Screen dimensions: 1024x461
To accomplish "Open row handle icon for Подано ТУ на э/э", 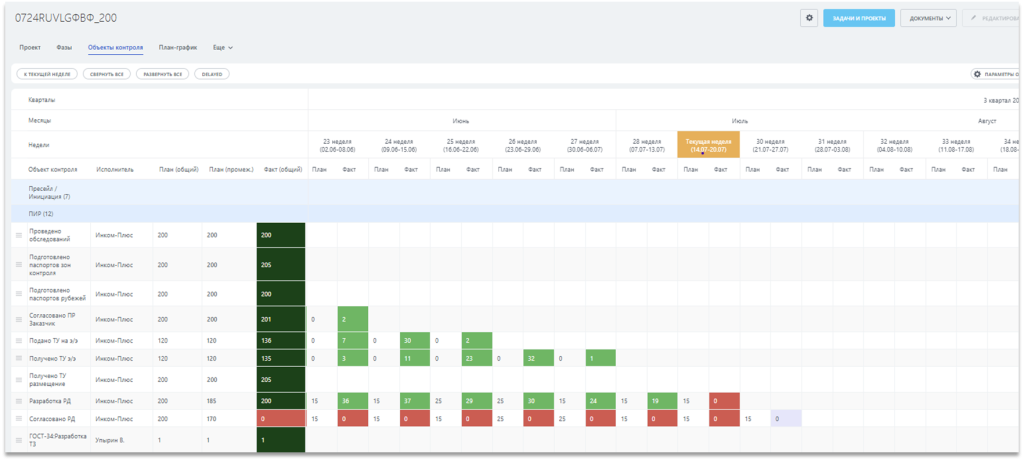I will 18,341.
